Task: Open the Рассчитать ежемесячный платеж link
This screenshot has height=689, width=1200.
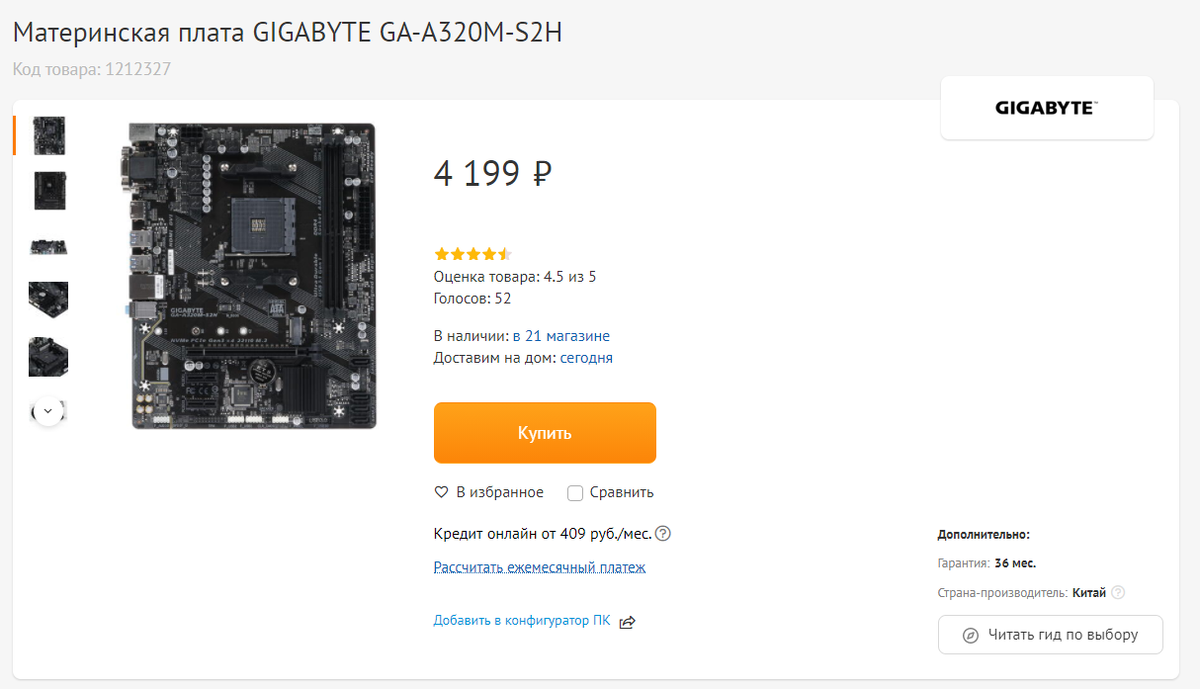Action: [x=540, y=567]
